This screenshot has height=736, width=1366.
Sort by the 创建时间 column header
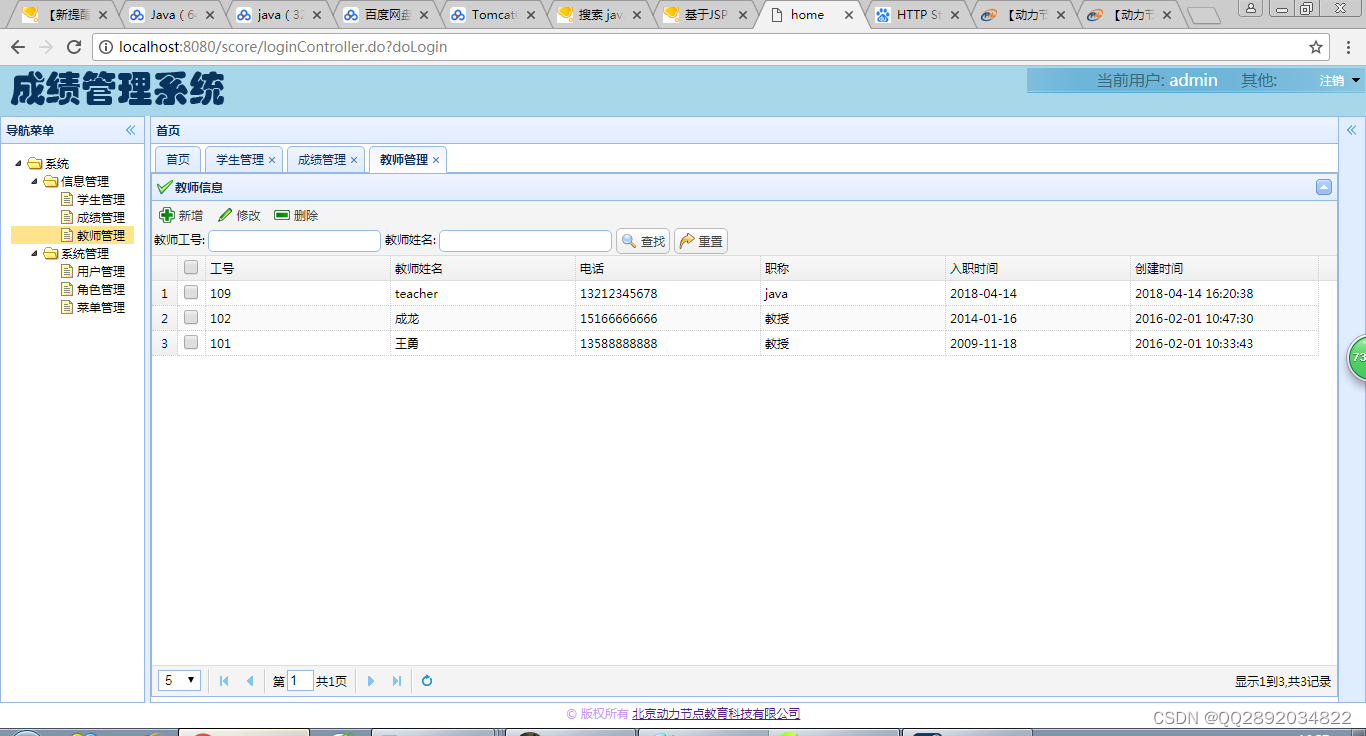click(x=1224, y=268)
